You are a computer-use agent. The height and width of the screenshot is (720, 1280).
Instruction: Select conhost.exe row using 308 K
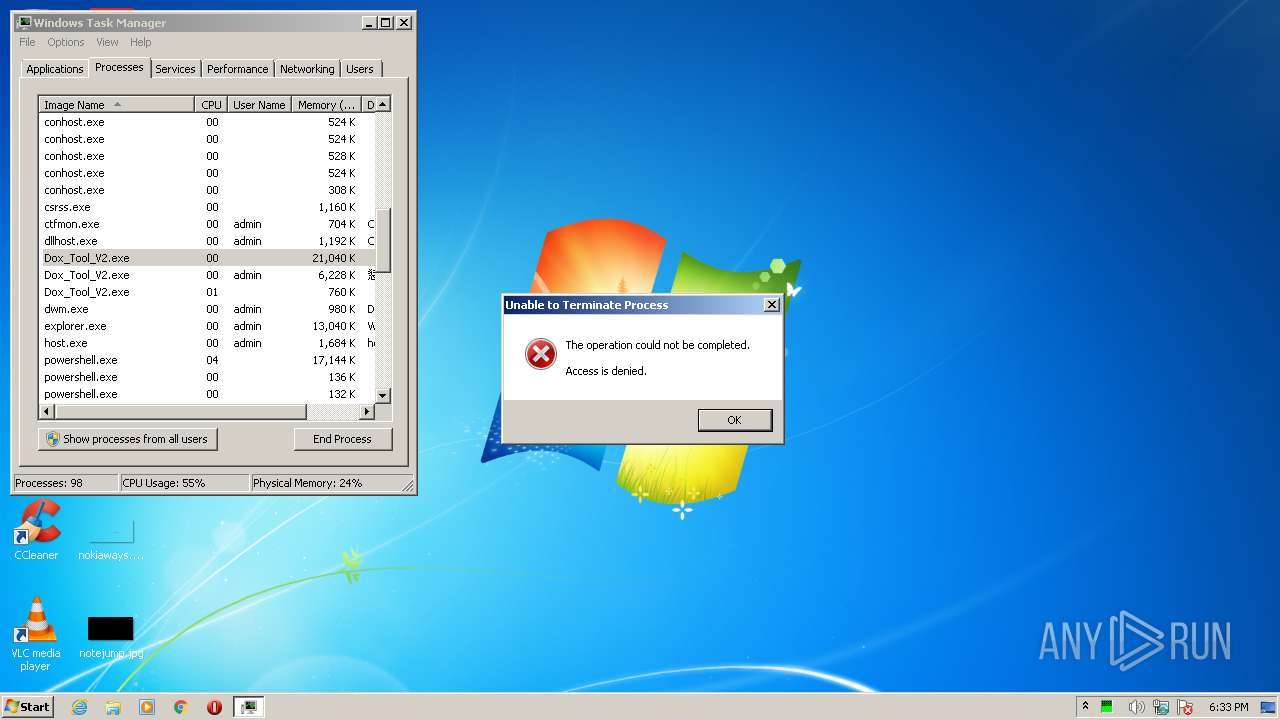click(x=207, y=190)
